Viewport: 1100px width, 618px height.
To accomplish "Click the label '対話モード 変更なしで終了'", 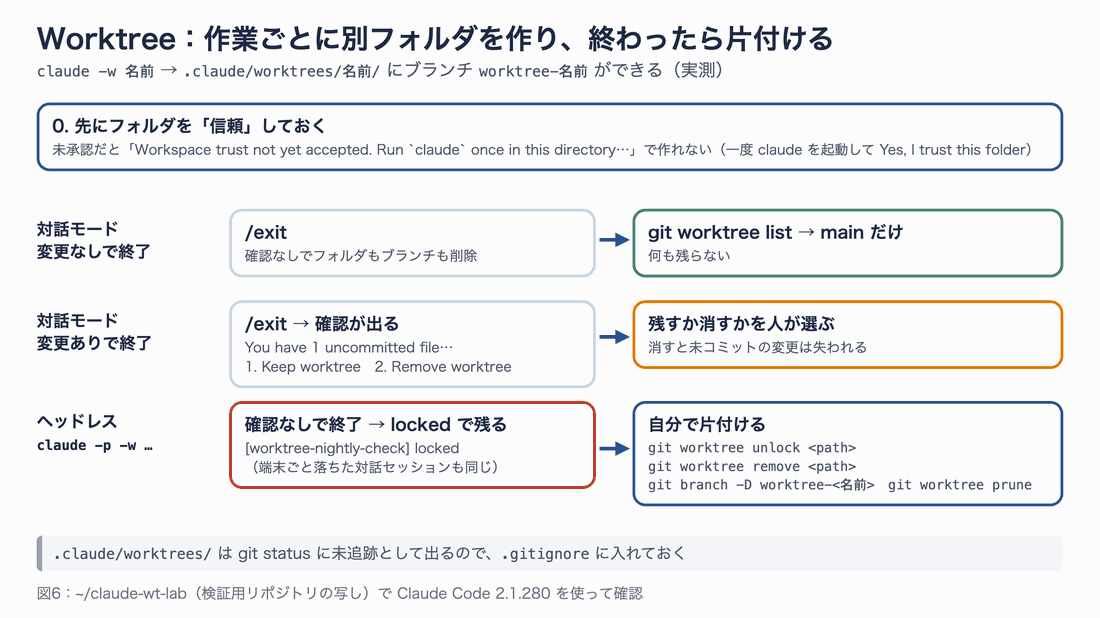I will pos(94,240).
